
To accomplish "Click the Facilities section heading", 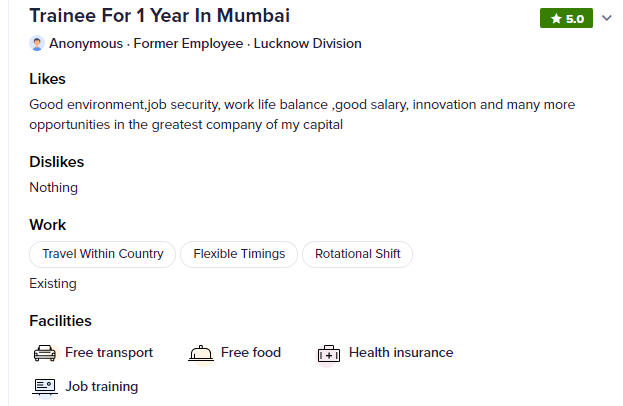I will pyautogui.click(x=60, y=321).
